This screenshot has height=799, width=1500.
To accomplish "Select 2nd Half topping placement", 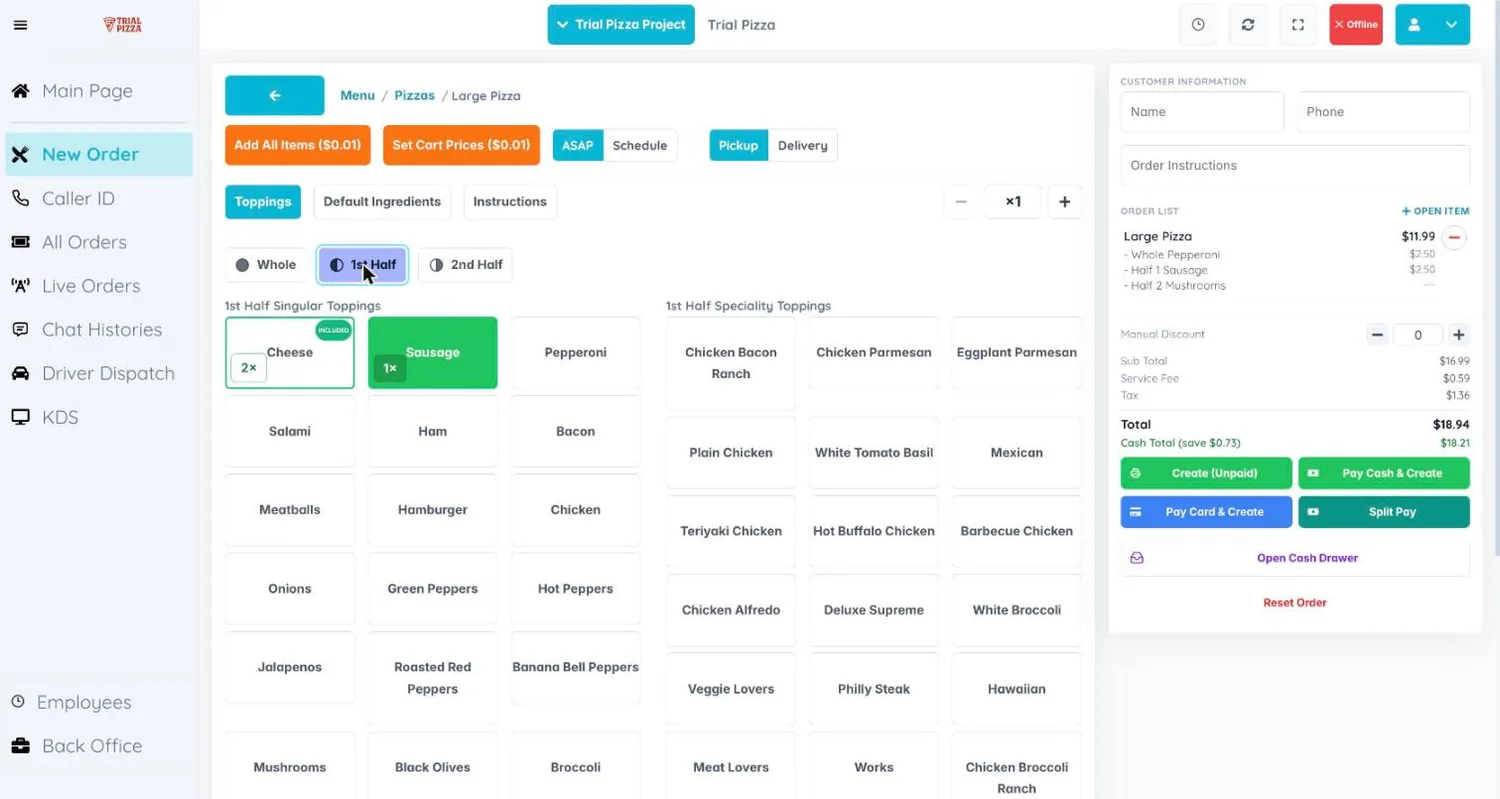I will (x=465, y=265).
